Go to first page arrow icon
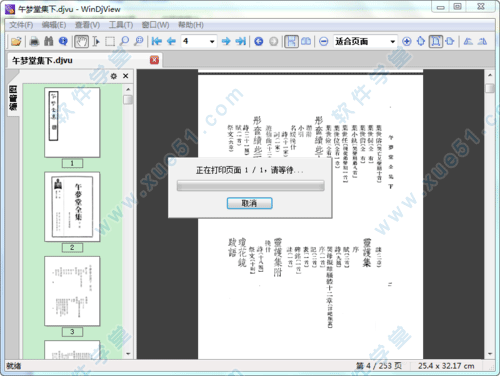The width and height of the screenshot is (500, 376). tap(156, 41)
